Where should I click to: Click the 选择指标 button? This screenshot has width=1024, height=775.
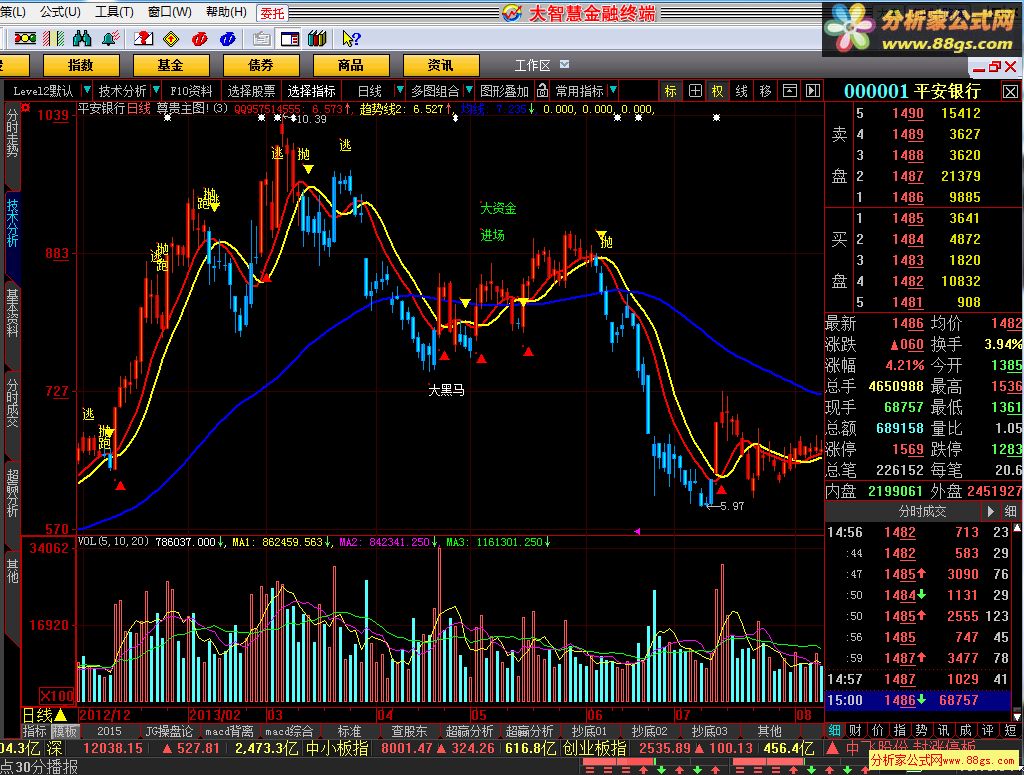(x=312, y=91)
